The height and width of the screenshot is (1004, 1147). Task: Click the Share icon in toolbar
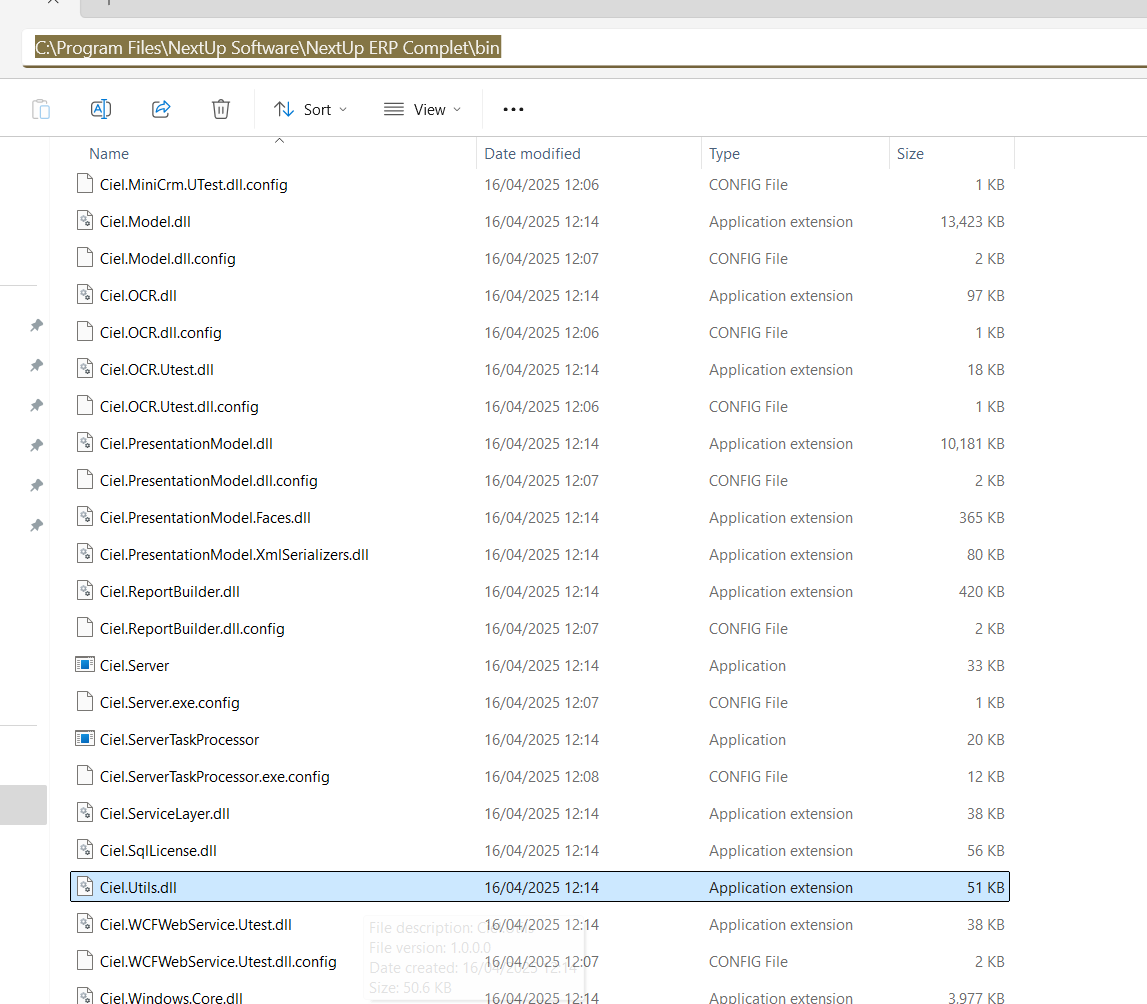click(161, 109)
